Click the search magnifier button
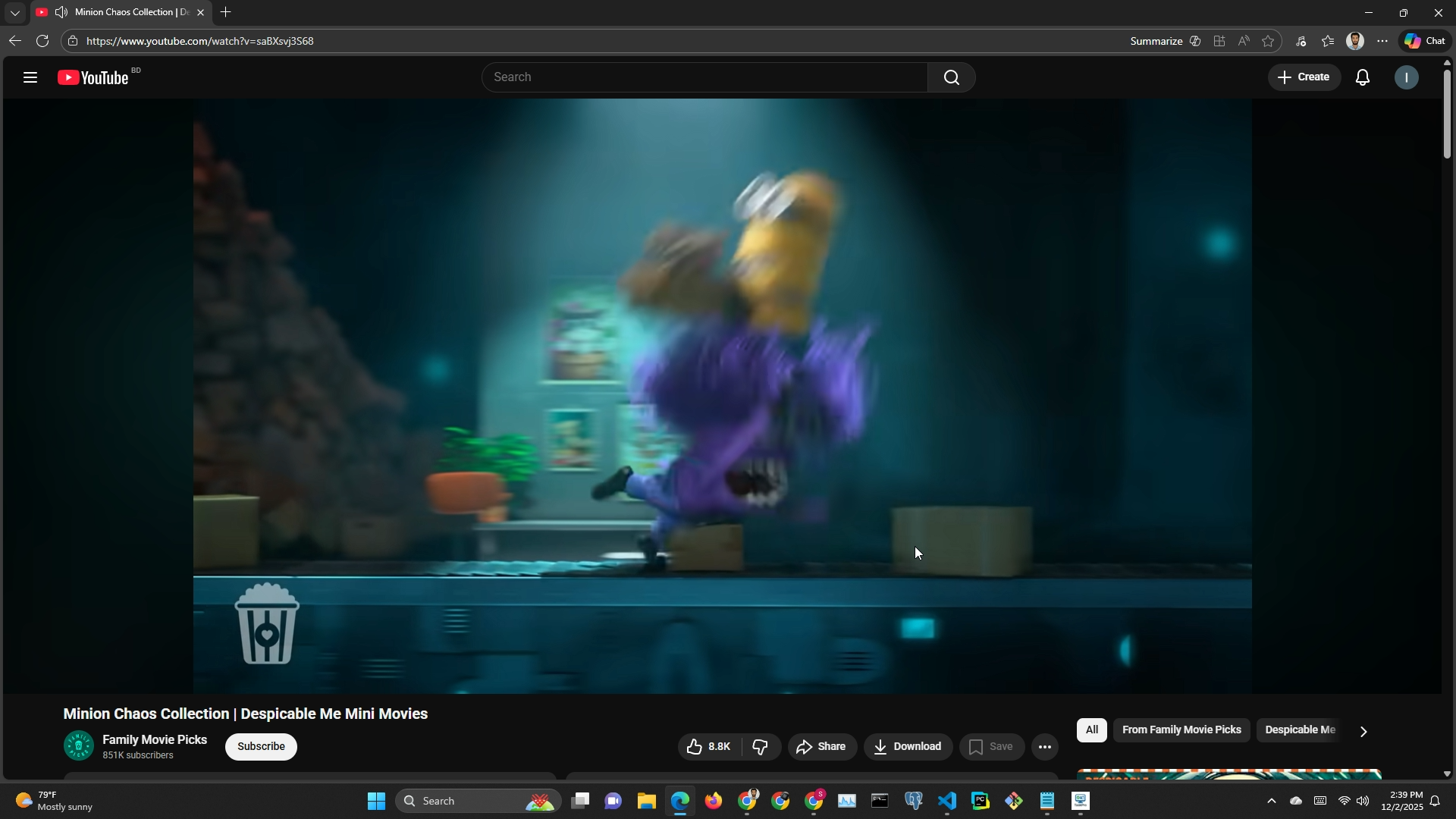The image size is (1456, 819). [951, 77]
